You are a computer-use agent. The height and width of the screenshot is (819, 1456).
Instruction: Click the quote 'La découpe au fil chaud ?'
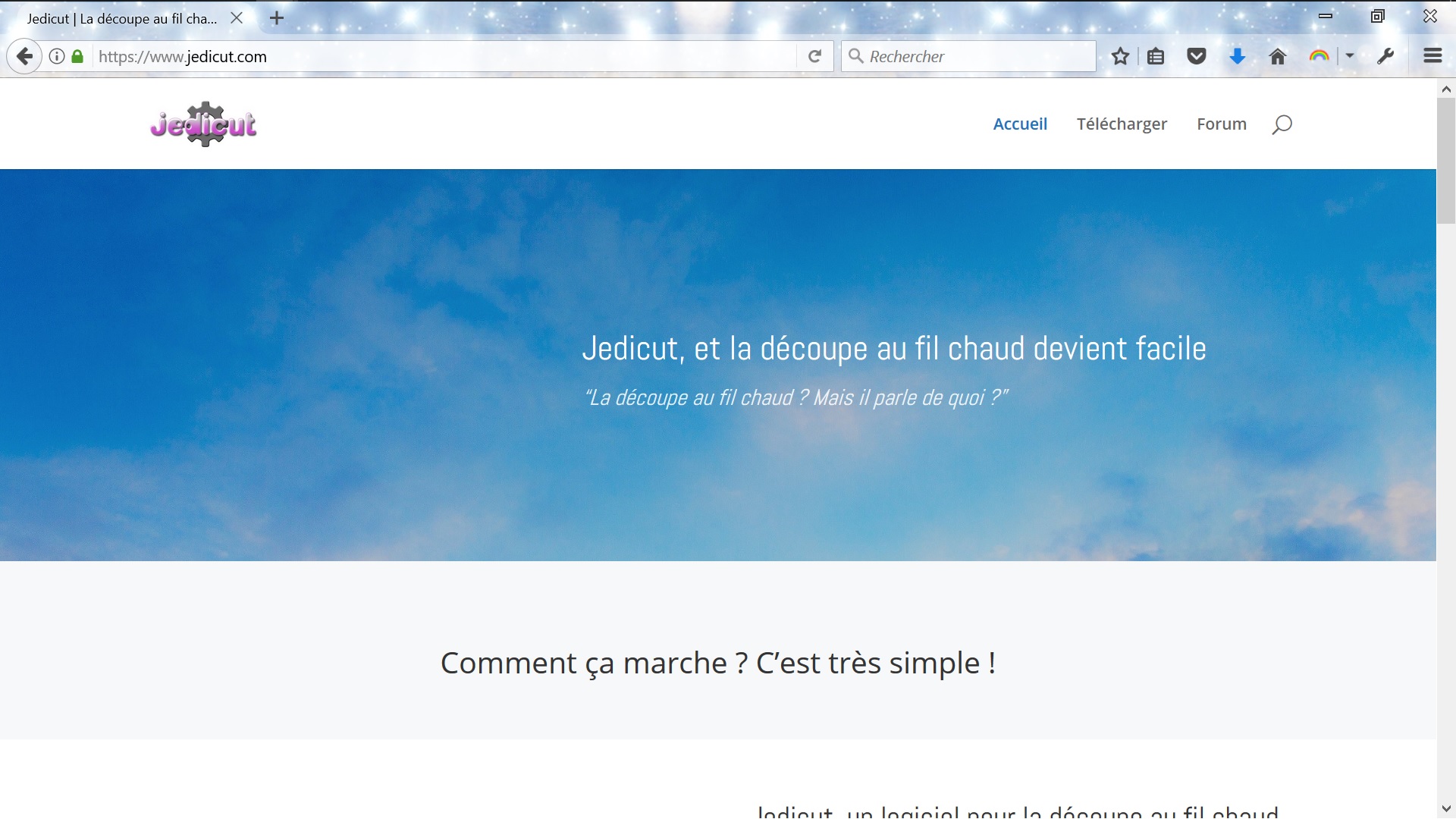[x=795, y=397]
